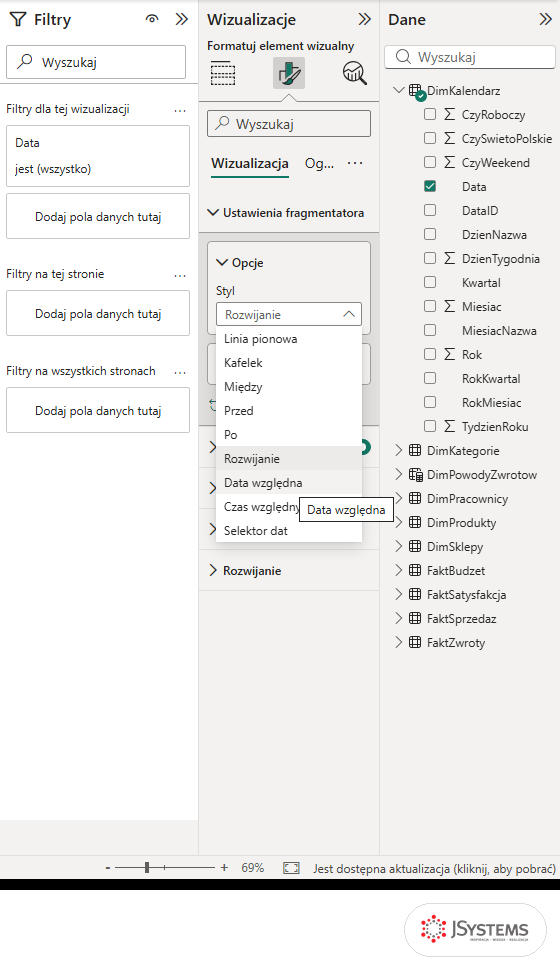Click the Data filter card
Screen dimensions: 560x970
[98, 156]
